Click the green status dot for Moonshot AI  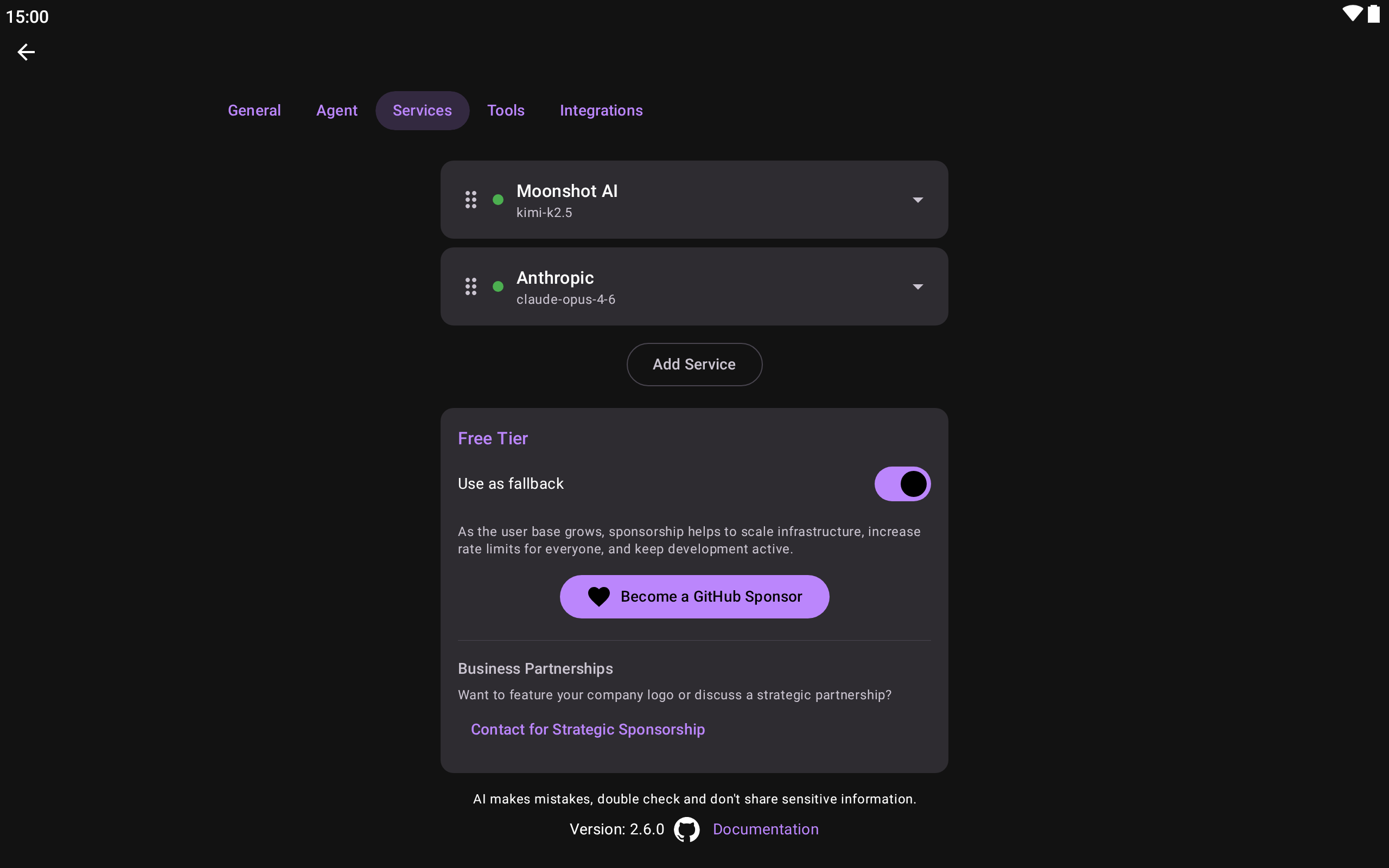(x=498, y=200)
